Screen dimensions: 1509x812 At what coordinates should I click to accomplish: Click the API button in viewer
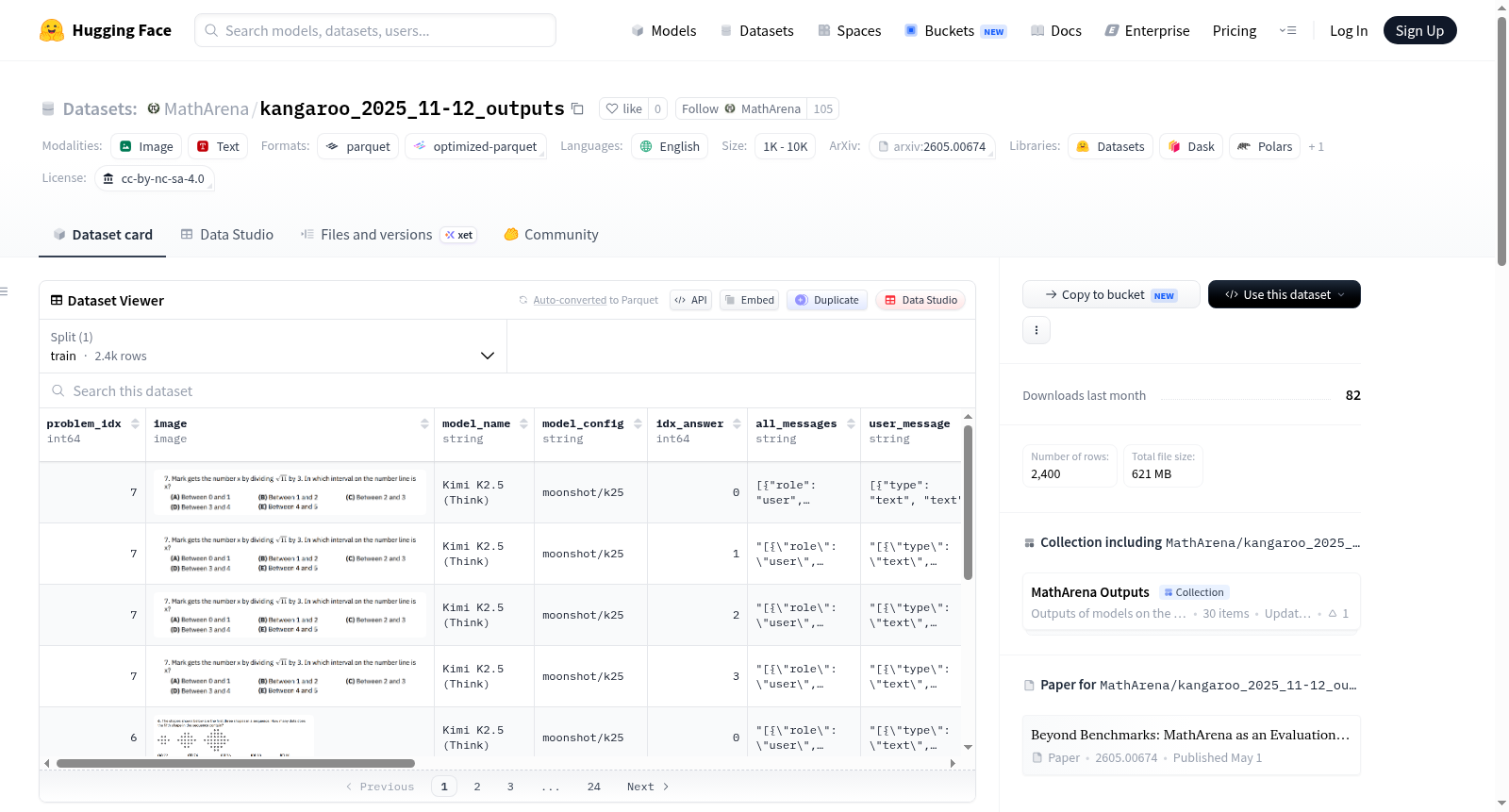[690, 300]
